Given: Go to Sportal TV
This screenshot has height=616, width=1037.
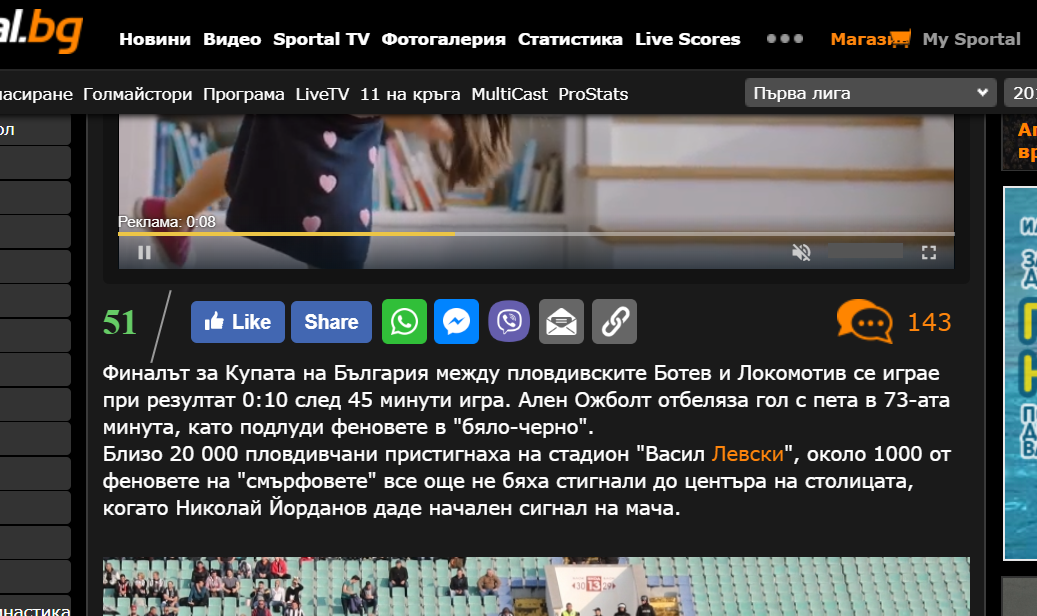Looking at the screenshot, I should coord(321,39).
